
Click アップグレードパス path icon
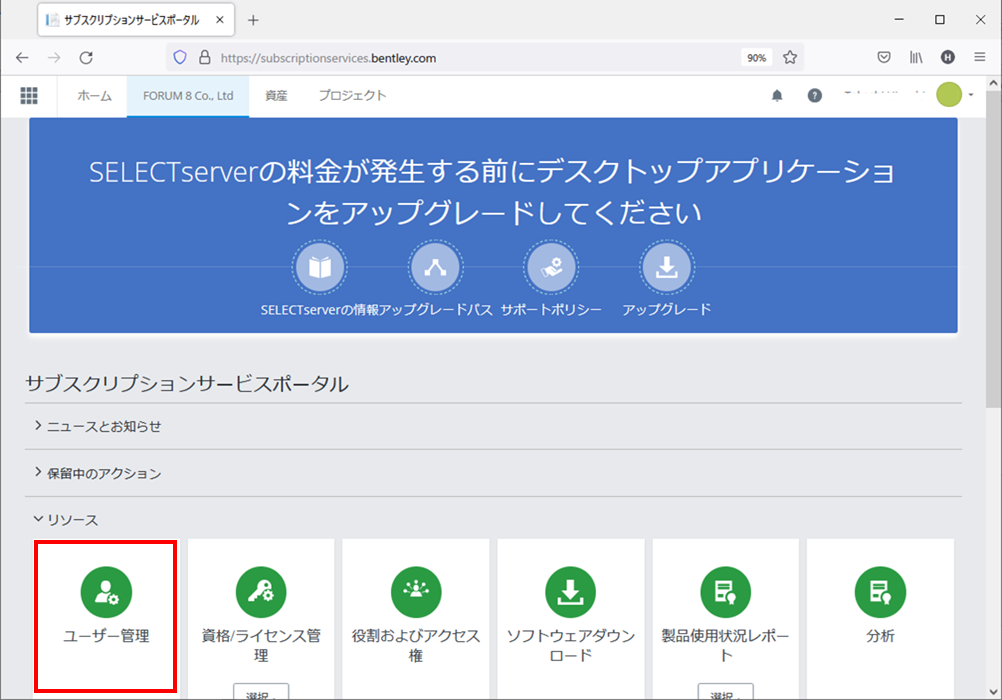(435, 267)
